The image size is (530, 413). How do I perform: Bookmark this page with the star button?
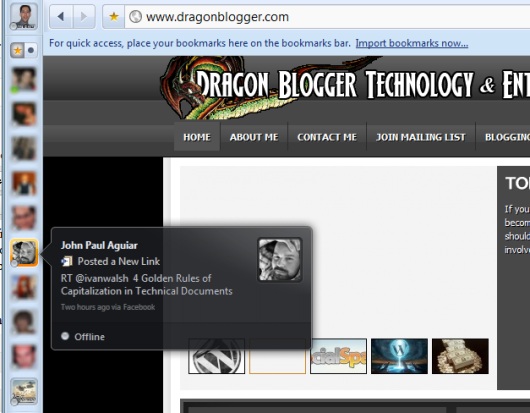(x=114, y=17)
